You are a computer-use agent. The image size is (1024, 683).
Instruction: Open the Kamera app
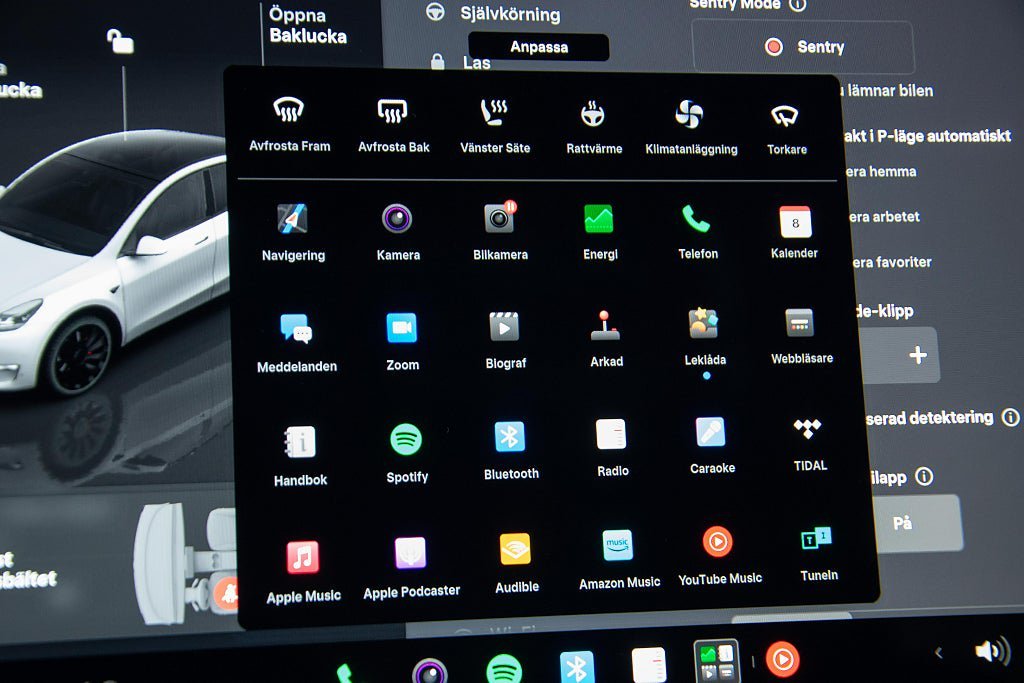pos(398,232)
